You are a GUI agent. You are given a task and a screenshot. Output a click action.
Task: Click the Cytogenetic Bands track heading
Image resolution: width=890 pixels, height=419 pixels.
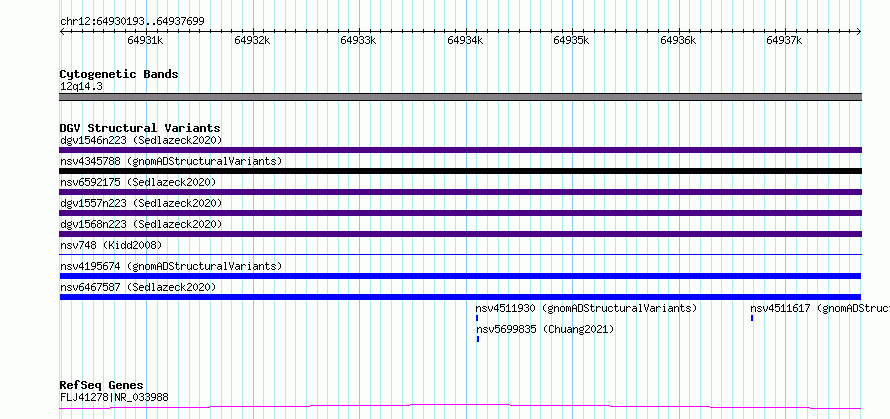tap(119, 74)
